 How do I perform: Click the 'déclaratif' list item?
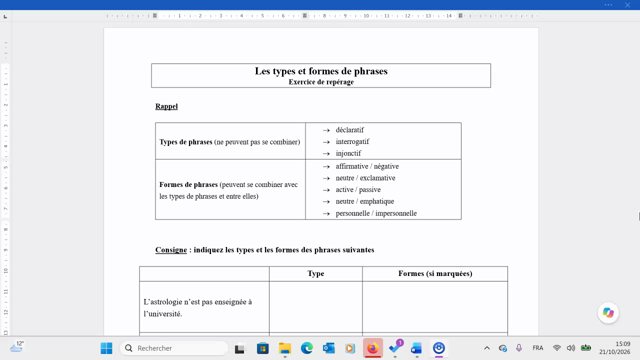coord(349,130)
